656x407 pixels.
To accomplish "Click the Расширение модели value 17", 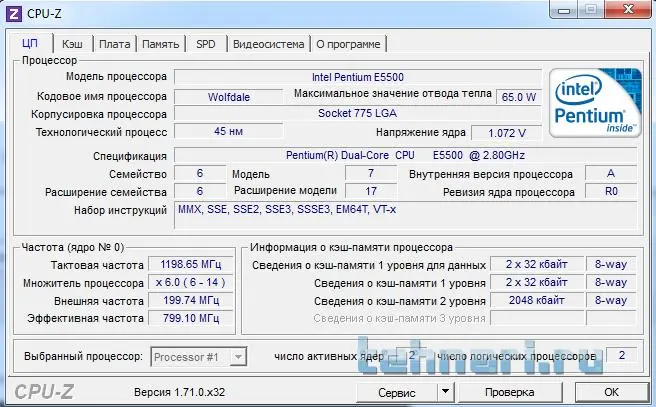I will pyautogui.click(x=371, y=191).
